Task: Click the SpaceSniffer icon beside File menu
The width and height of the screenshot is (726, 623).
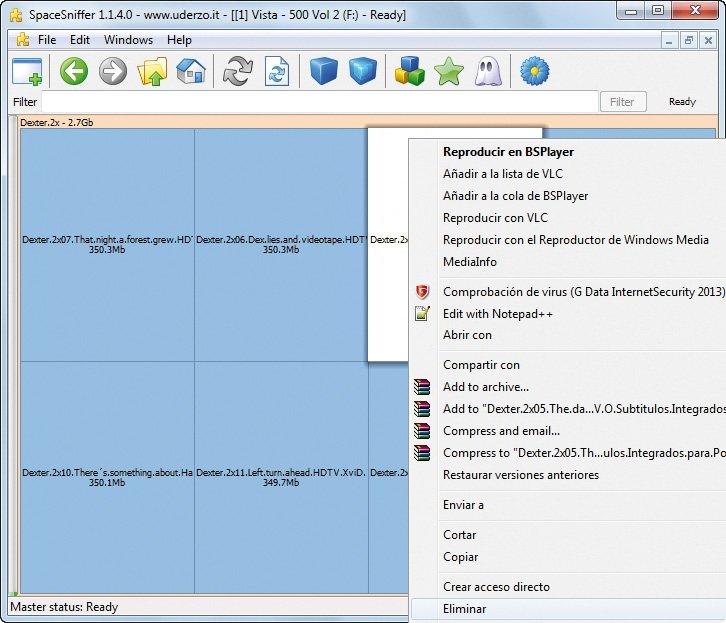Action: tap(23, 40)
